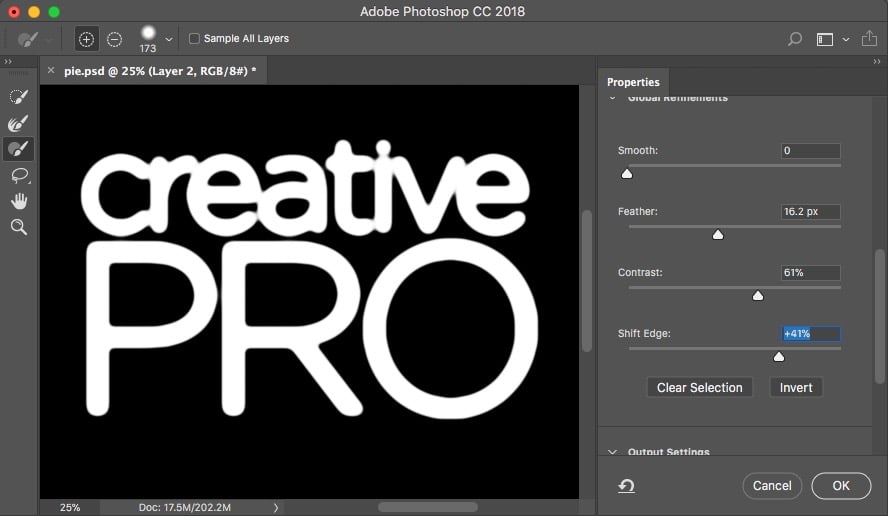Screen dimensions: 888x516
Task: Open the brush size picker dropdown
Action: [x=168, y=39]
